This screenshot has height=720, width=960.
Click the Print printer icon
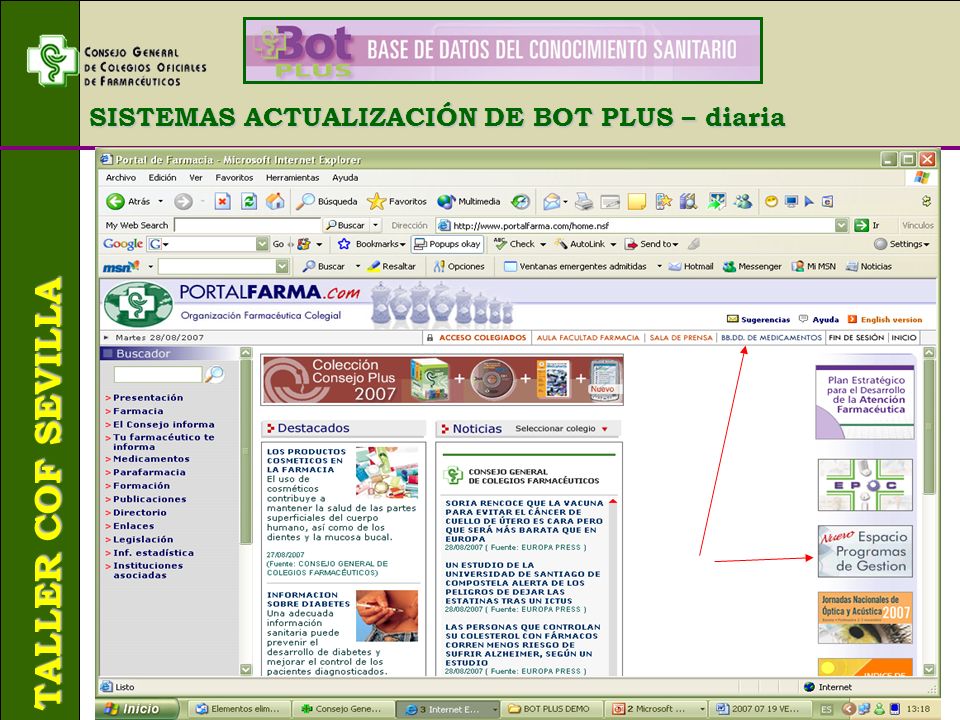coord(583,201)
